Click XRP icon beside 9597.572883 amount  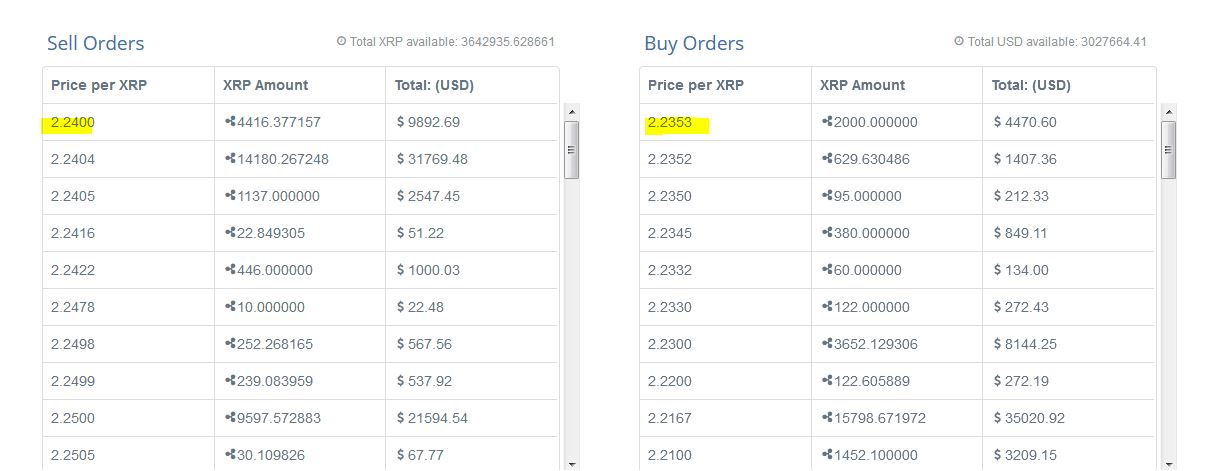point(230,418)
